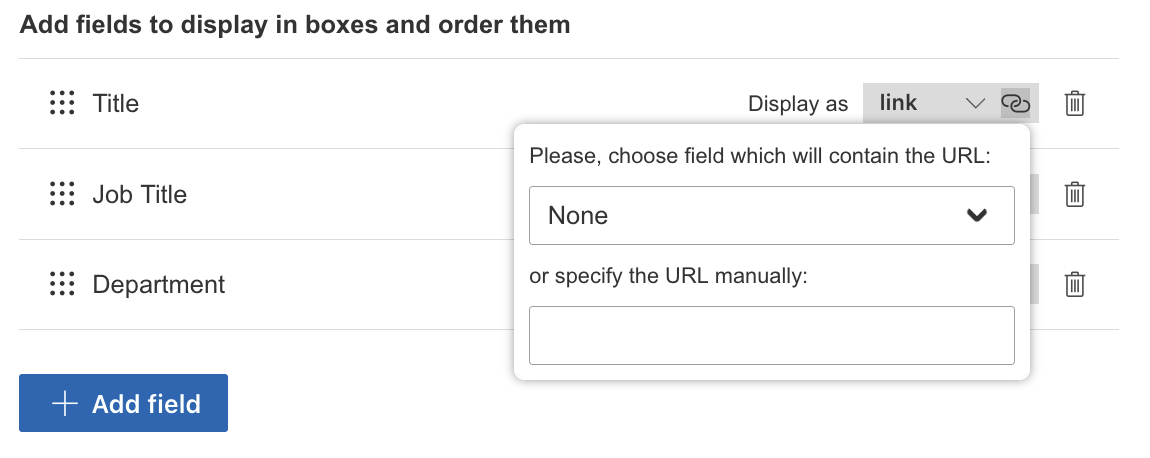The width and height of the screenshot is (1150, 458).
Task: Click the drag handle beside Job Title
Action: point(62,194)
